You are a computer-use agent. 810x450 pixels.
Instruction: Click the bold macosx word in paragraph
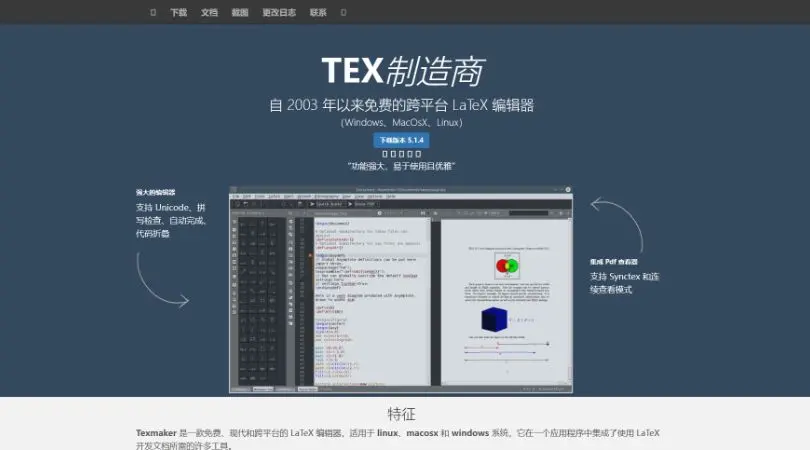tap(422, 433)
